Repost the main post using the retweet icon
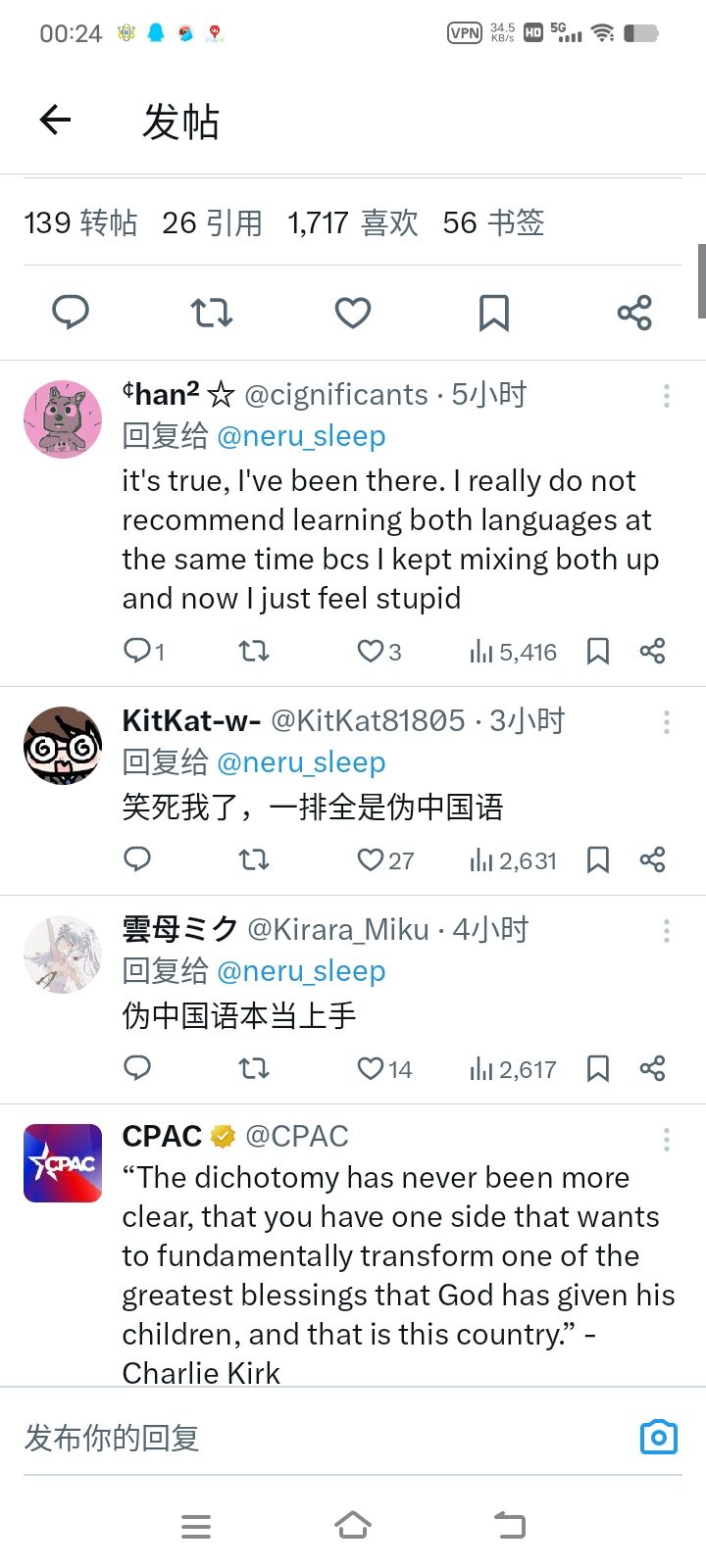 pyautogui.click(x=211, y=313)
